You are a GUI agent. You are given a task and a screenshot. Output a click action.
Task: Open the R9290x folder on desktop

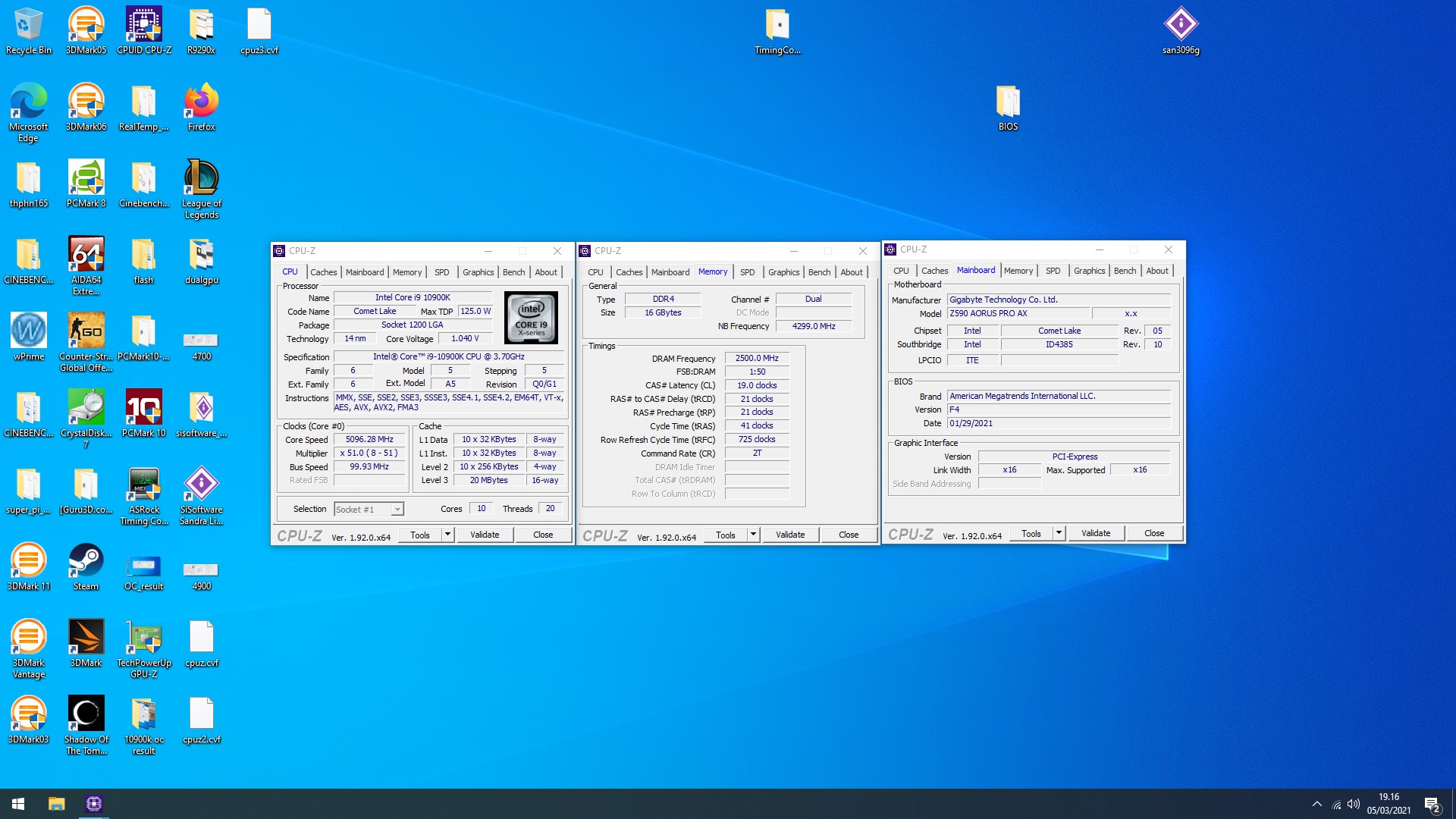coord(201,30)
